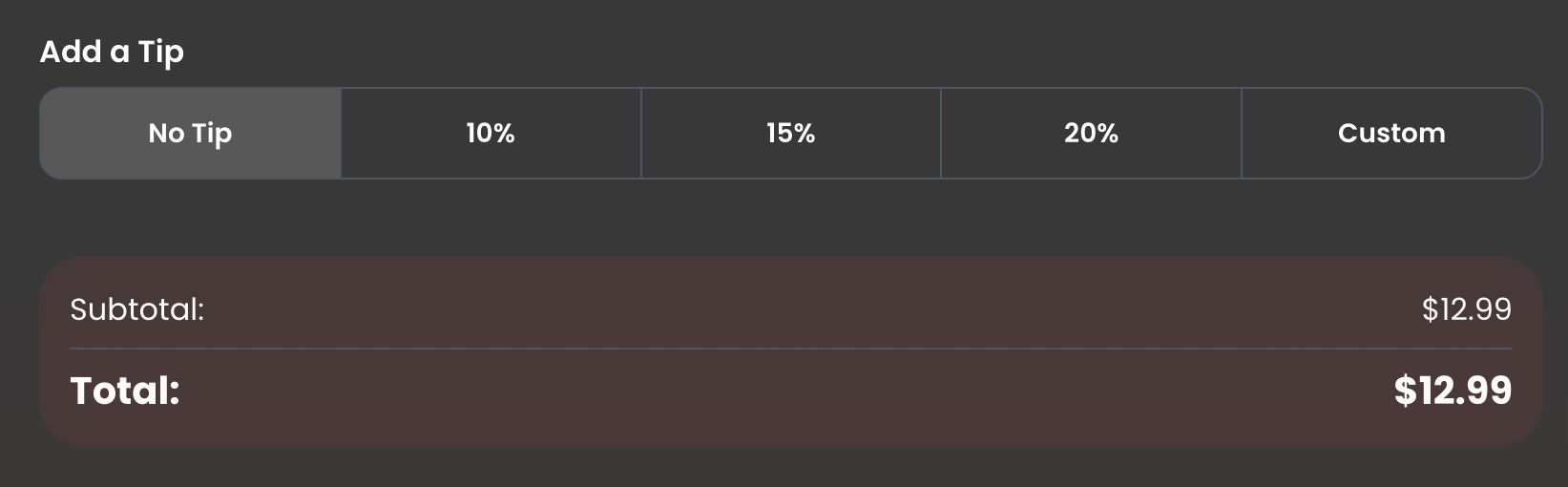1568x487 pixels.
Task: Open the Custom tip option
Action: click(1391, 134)
